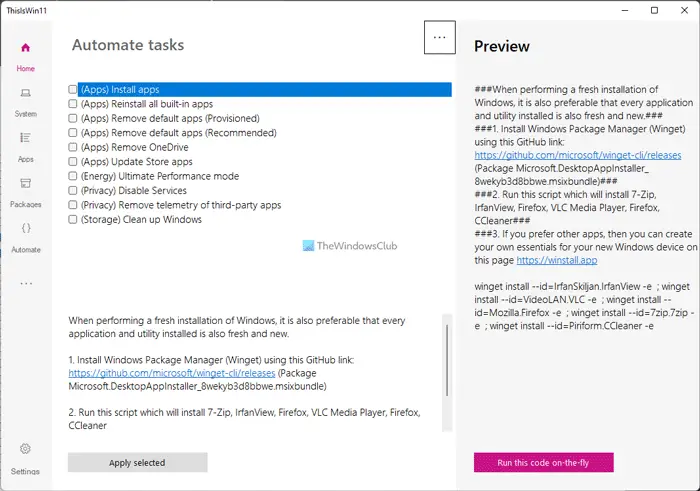Go to the System sidebar icon
The image size is (700, 491).
tap(25, 93)
